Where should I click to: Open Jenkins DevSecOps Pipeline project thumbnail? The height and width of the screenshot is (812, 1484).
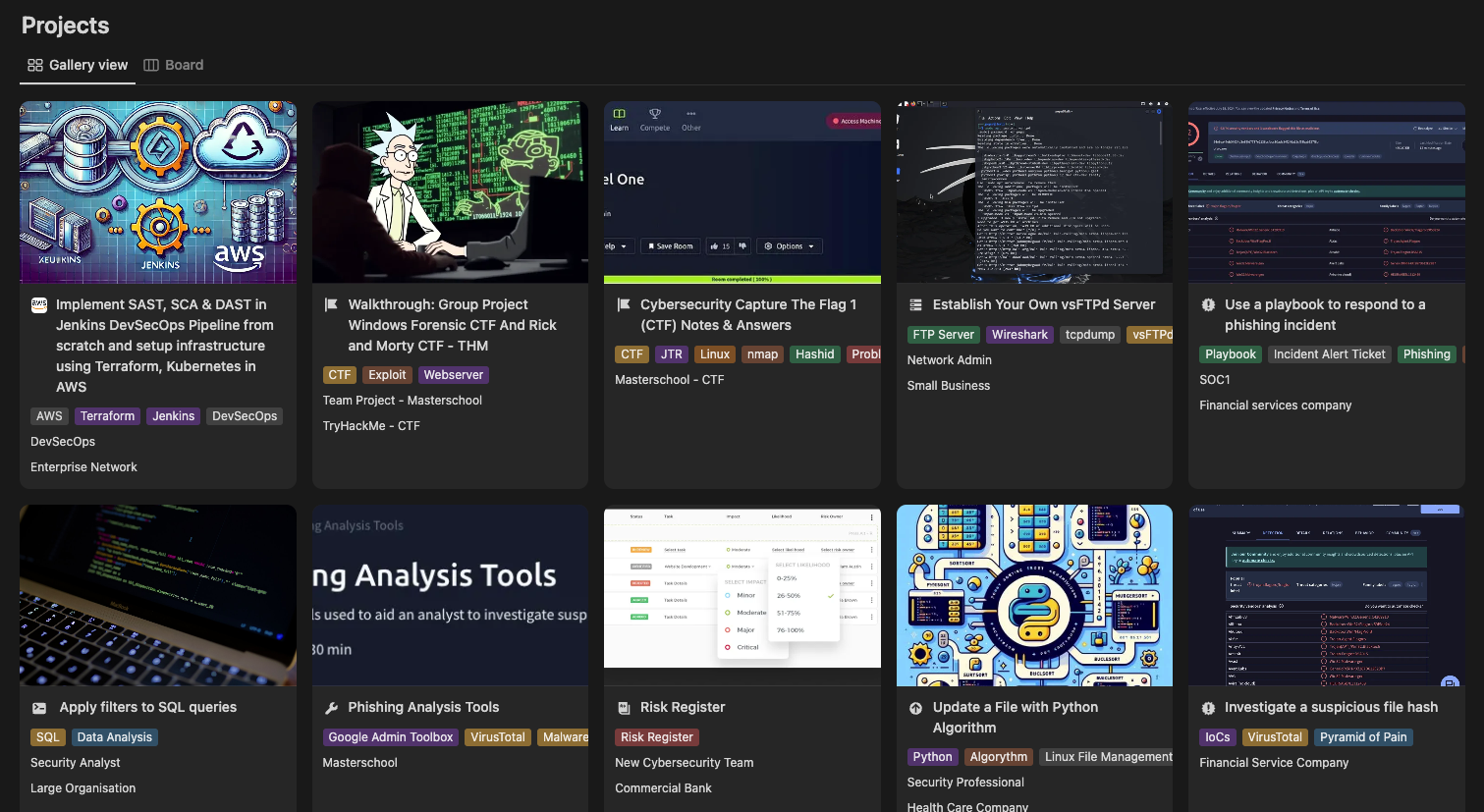tap(158, 192)
